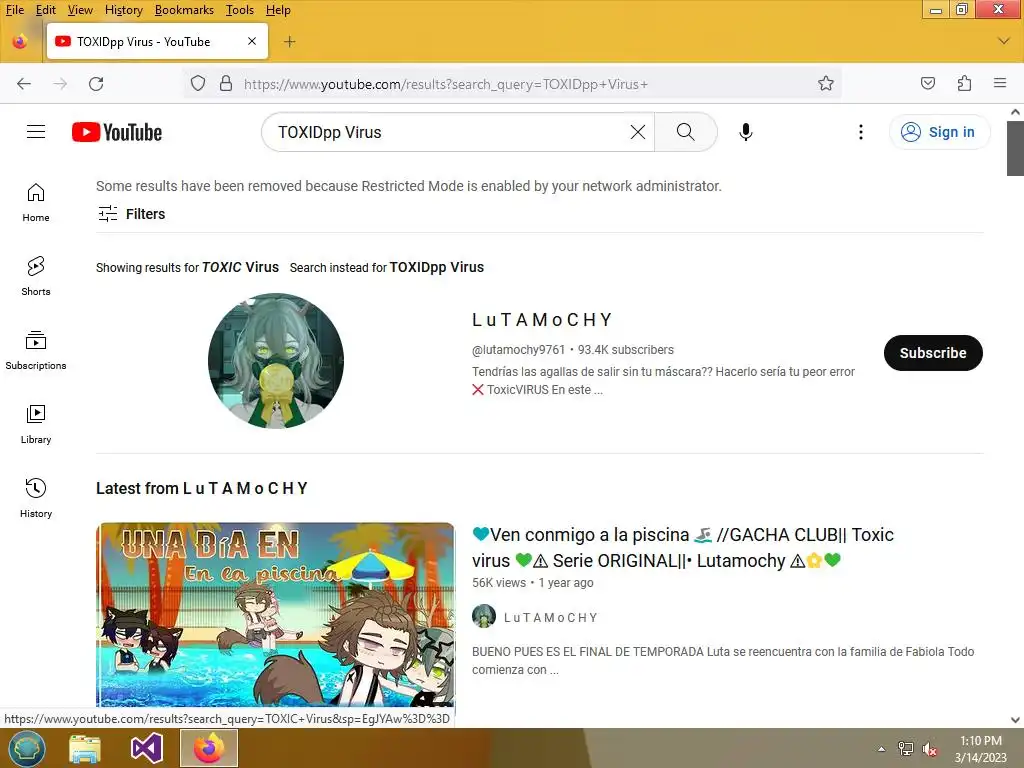Click the Restricted Mode notice text

[409, 186]
